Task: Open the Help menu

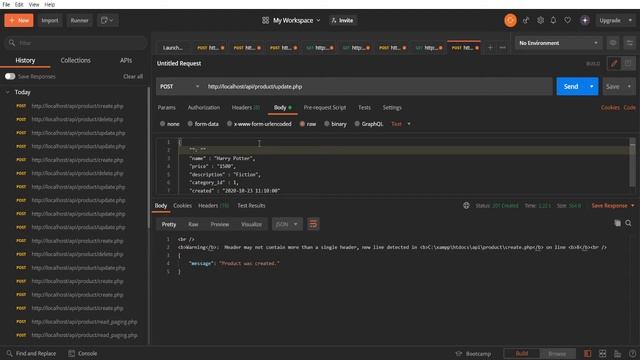Action: [x=49, y=4]
